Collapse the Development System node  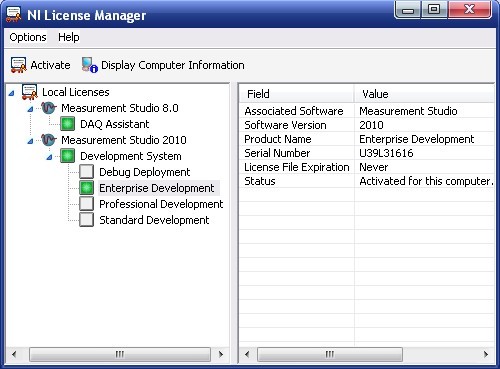[x=49, y=157]
